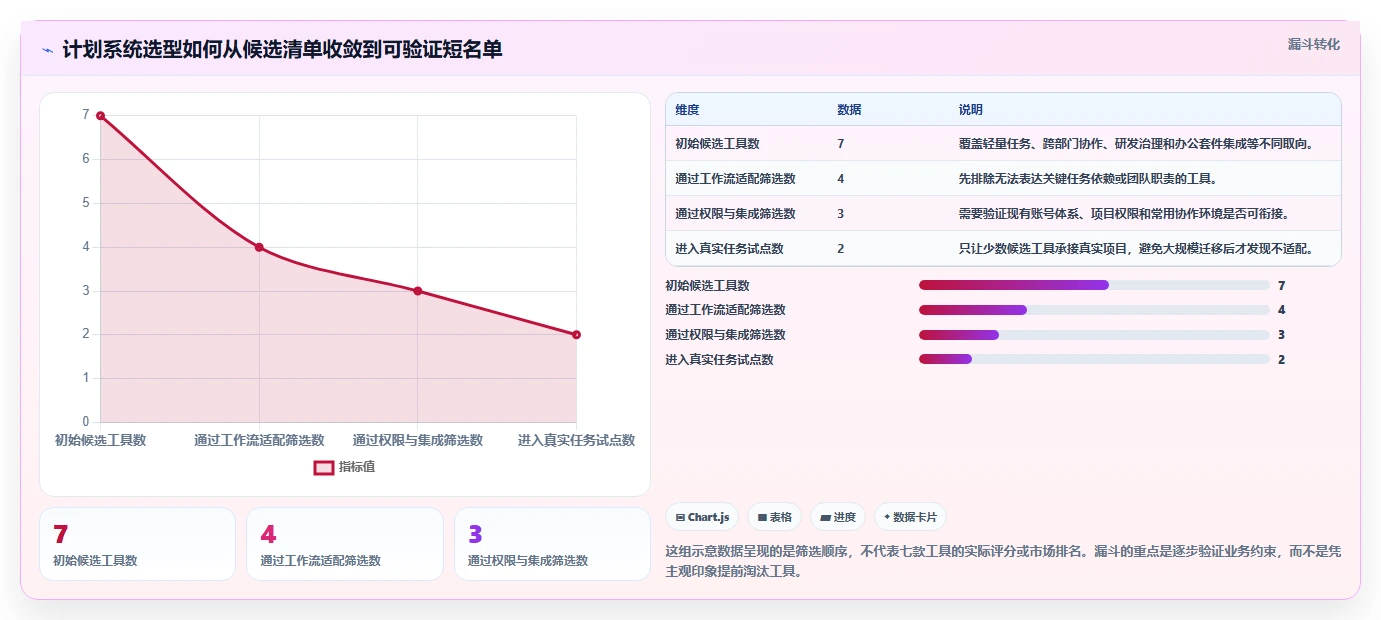Click the lightning icon beside the title
Image resolution: width=1381 pixels, height=620 pixels.
point(48,50)
